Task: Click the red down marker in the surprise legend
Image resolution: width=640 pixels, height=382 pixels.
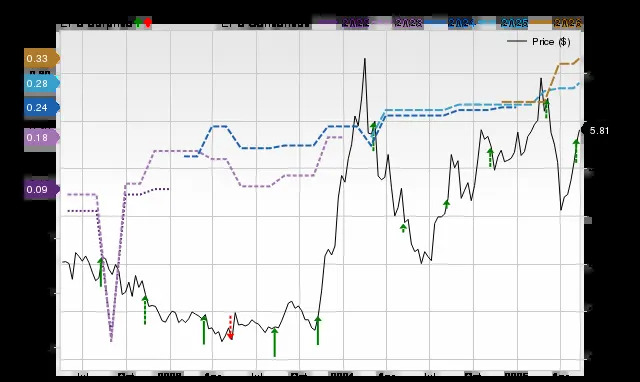Action: (x=148, y=22)
